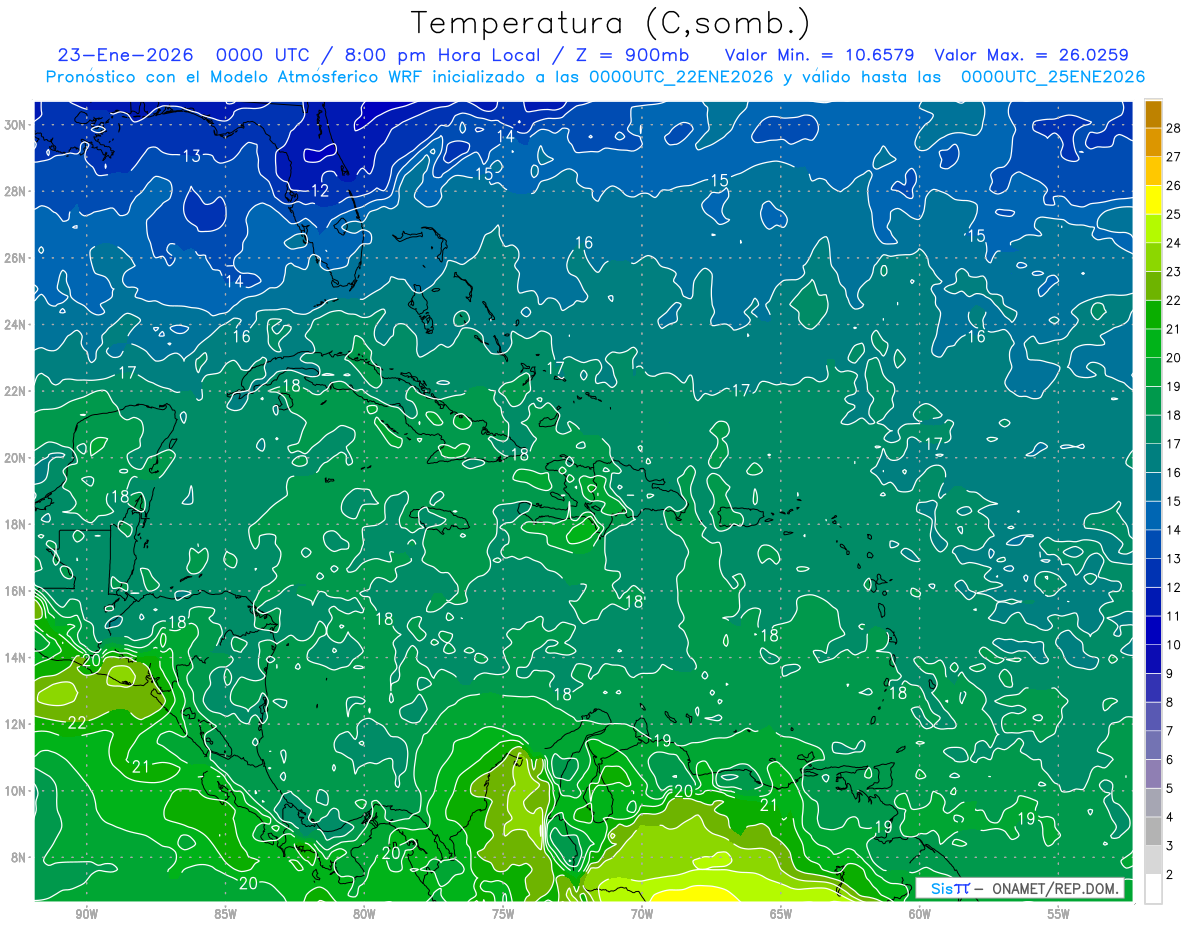
Task: Select the "0000UTC_25ENE2026" valid-until timestamp
Action: click(x=1052, y=77)
